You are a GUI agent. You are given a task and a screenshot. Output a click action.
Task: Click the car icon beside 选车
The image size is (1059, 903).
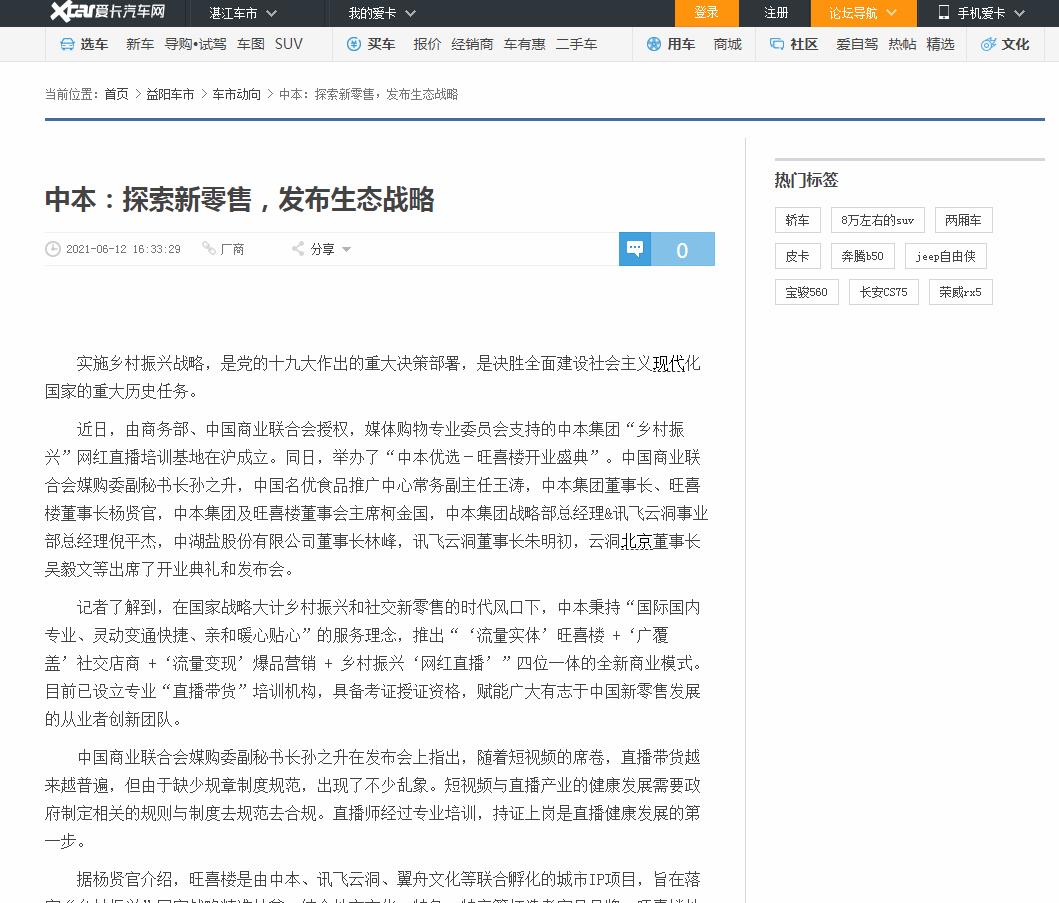(x=68, y=45)
